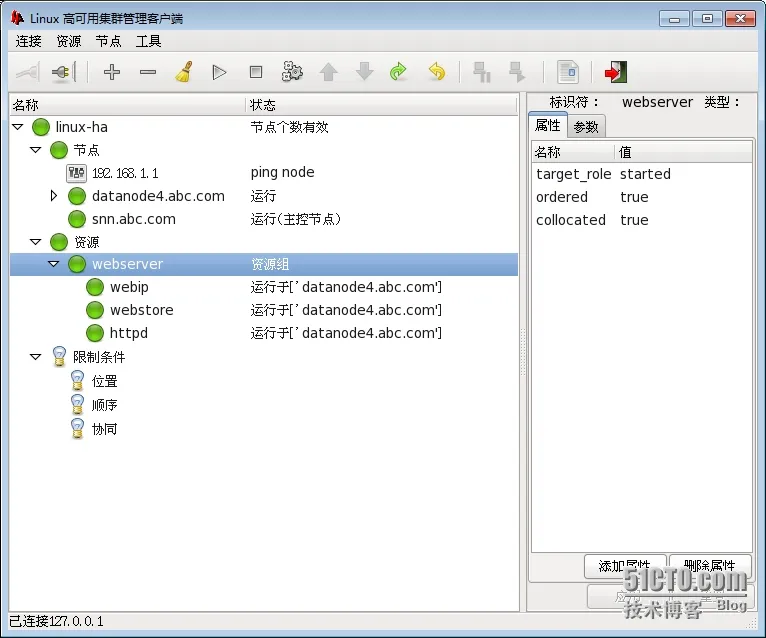The height and width of the screenshot is (638, 766).
Task: Click the ping node status text
Action: (x=282, y=172)
